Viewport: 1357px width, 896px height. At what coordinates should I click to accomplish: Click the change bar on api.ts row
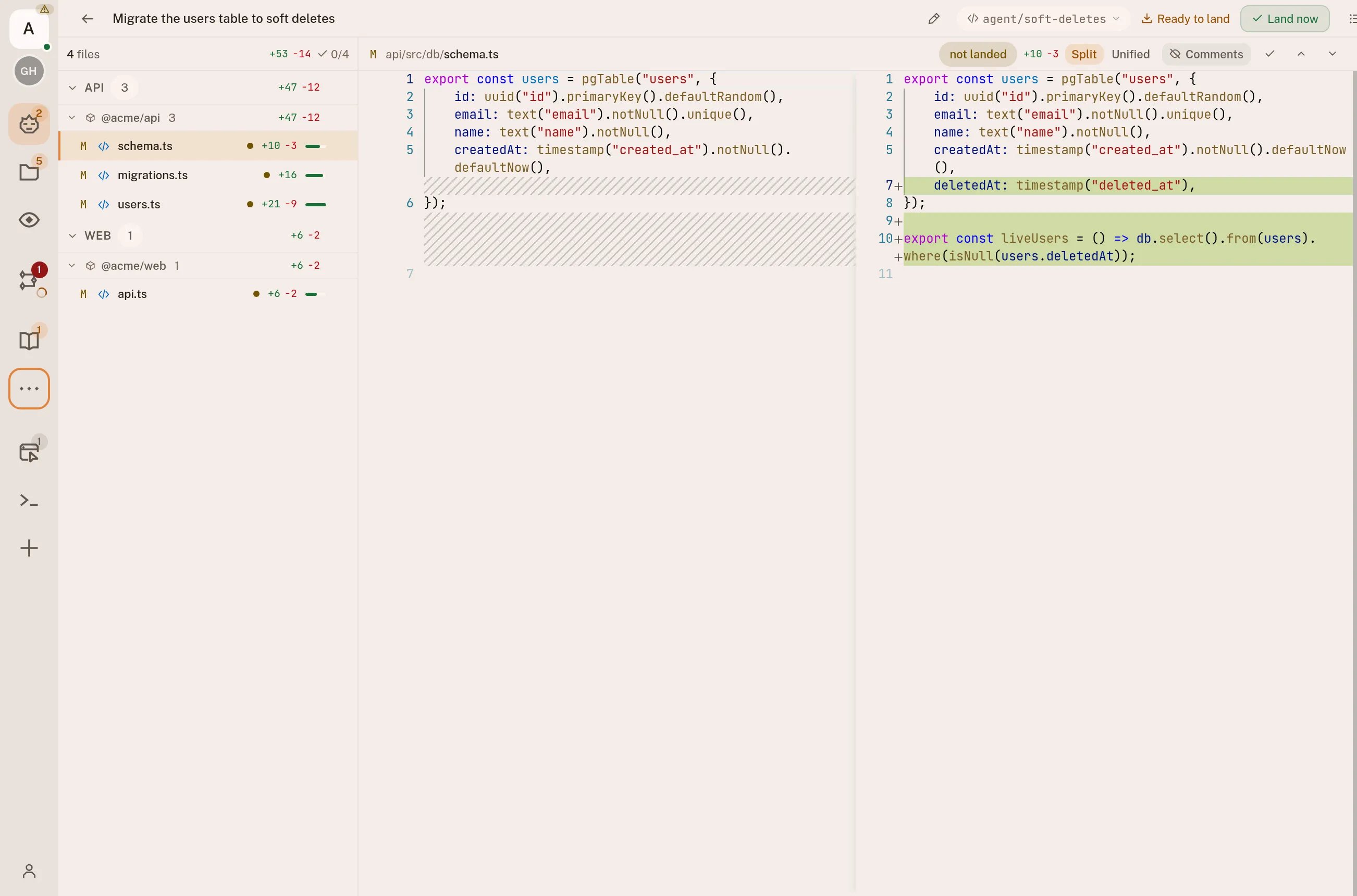coord(315,294)
